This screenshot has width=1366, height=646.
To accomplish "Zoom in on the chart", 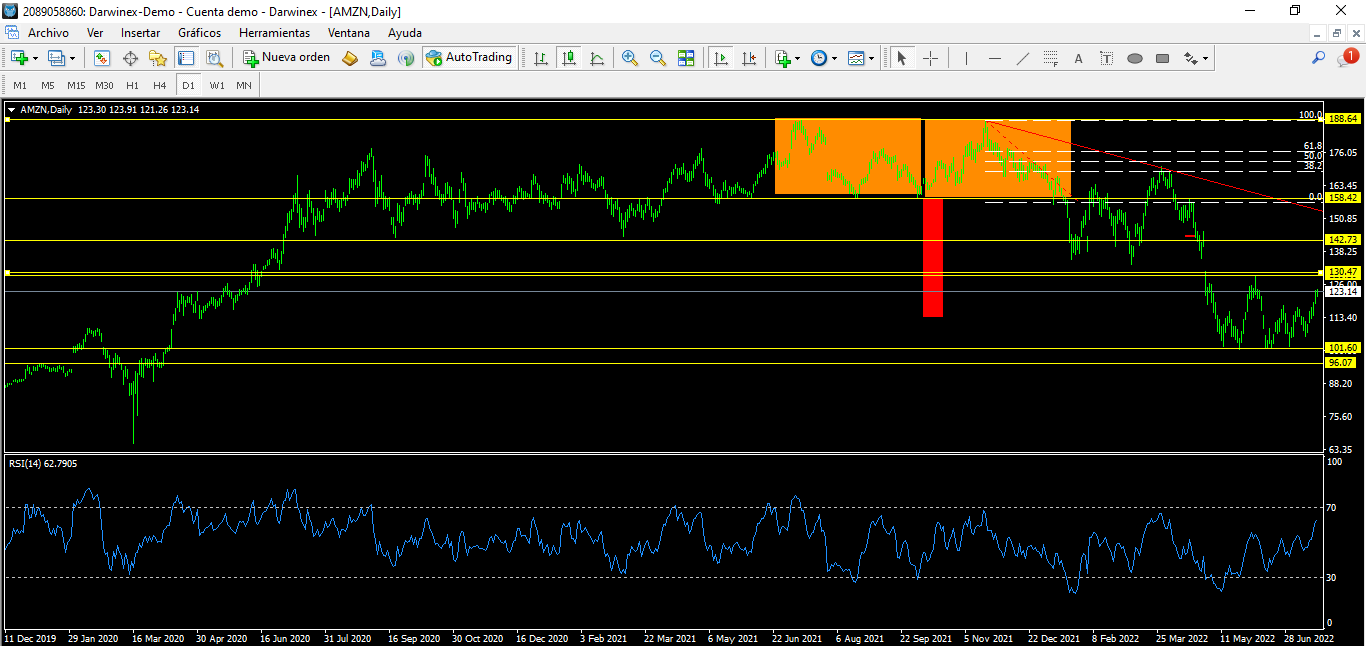I will [x=630, y=58].
